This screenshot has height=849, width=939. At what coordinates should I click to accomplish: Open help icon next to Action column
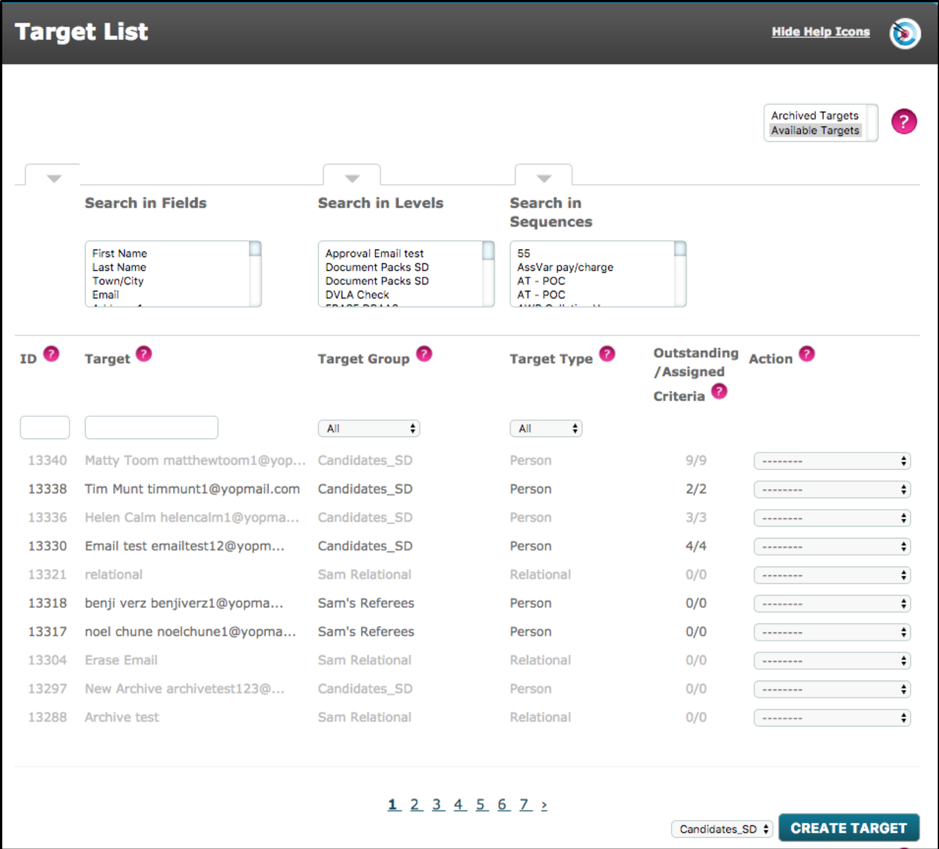[807, 354]
